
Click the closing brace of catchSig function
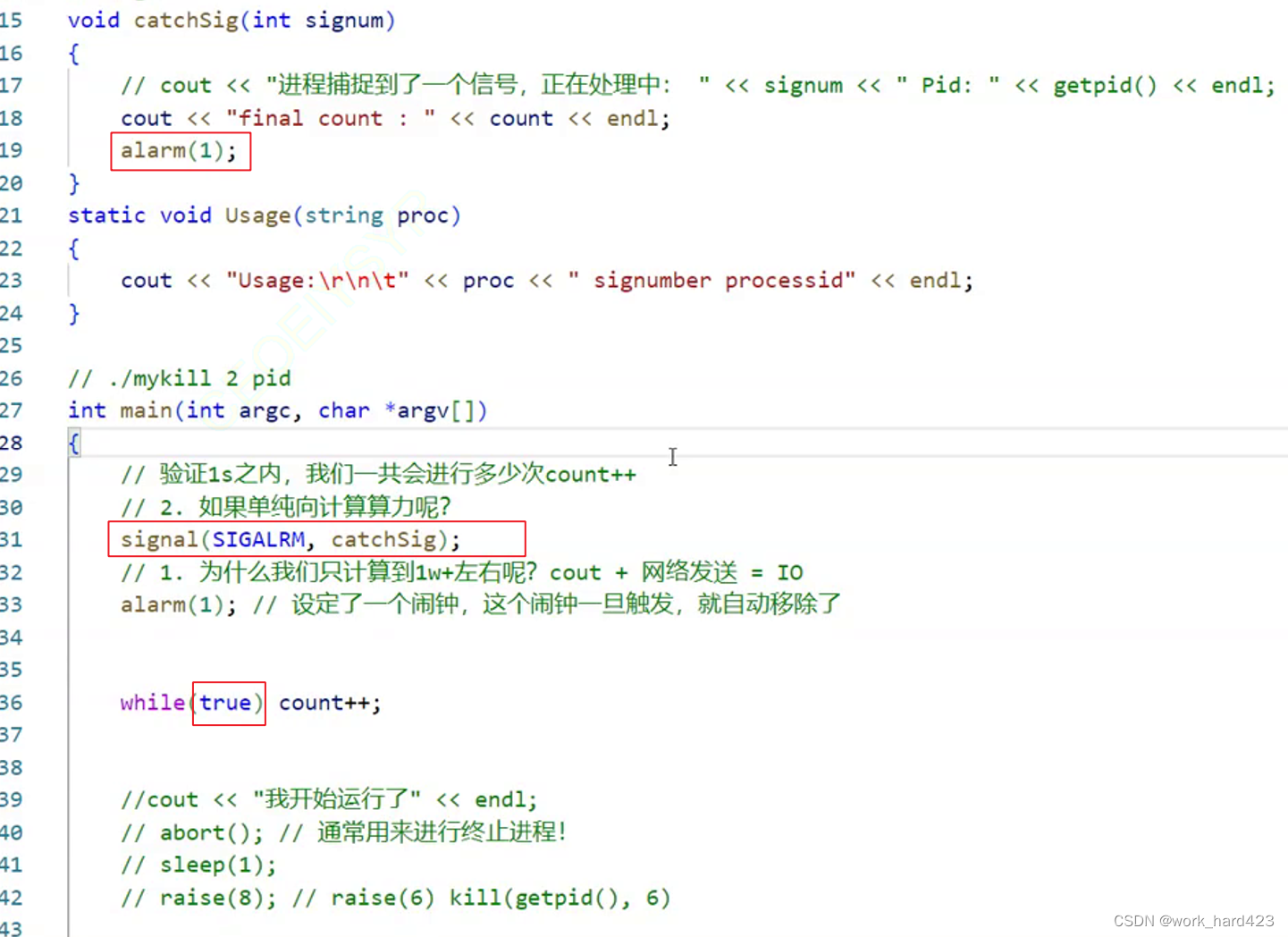tap(74, 183)
